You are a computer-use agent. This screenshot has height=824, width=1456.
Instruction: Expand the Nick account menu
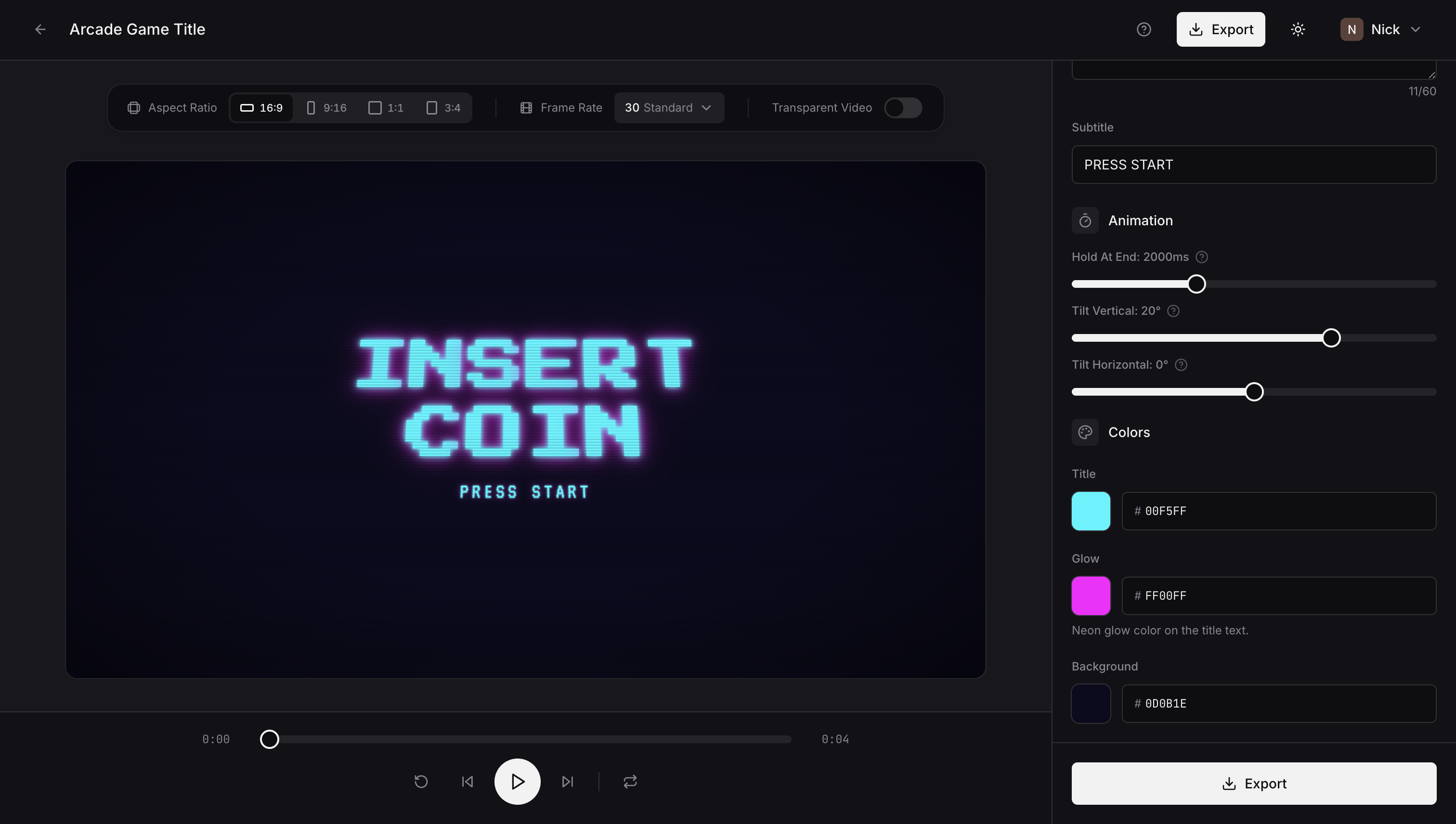[1380, 29]
